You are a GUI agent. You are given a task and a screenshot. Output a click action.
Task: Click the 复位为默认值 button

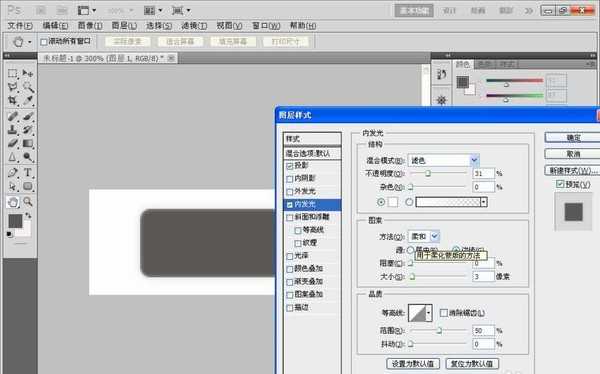(473, 364)
